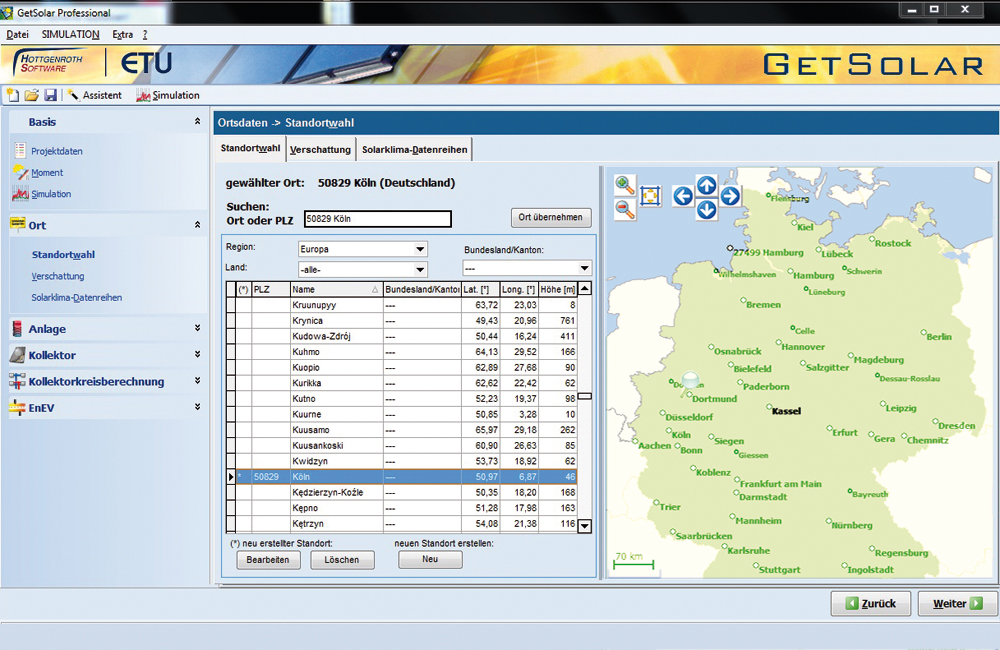This screenshot has height=650, width=1000.
Task: Open Simulation in the Basis sidebar panel
Action: tap(42, 194)
